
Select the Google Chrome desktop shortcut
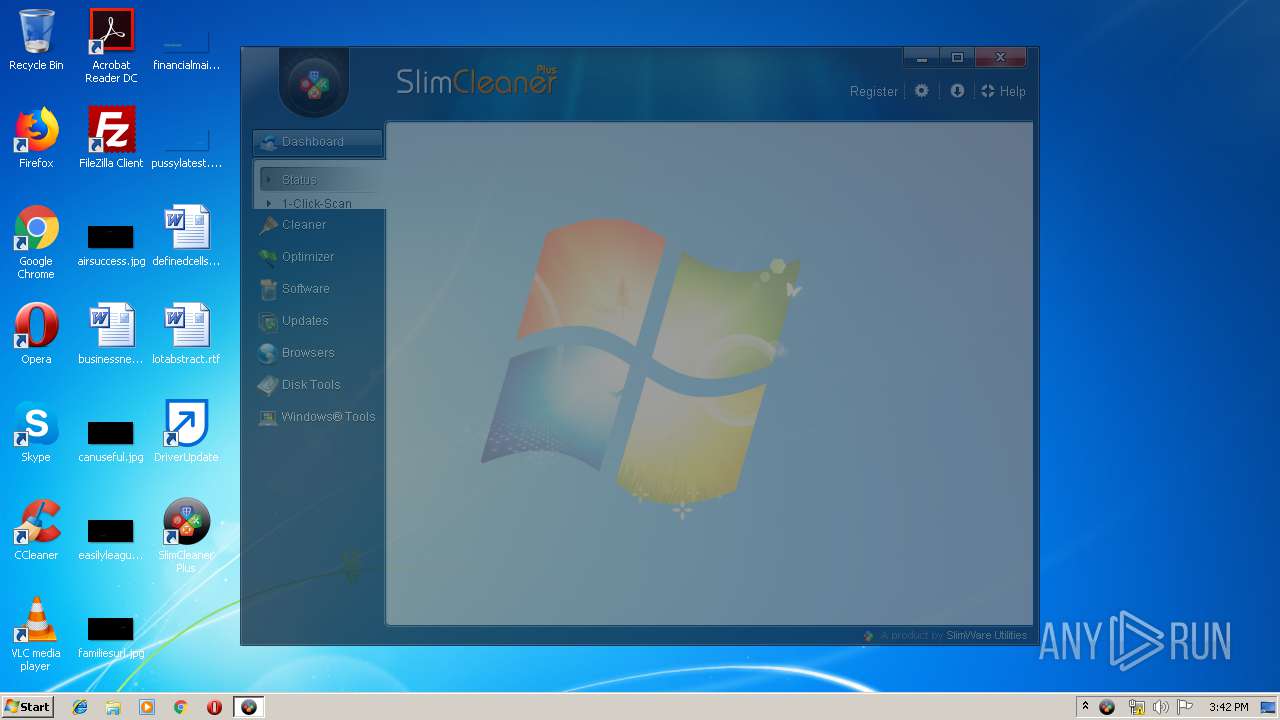(36, 242)
